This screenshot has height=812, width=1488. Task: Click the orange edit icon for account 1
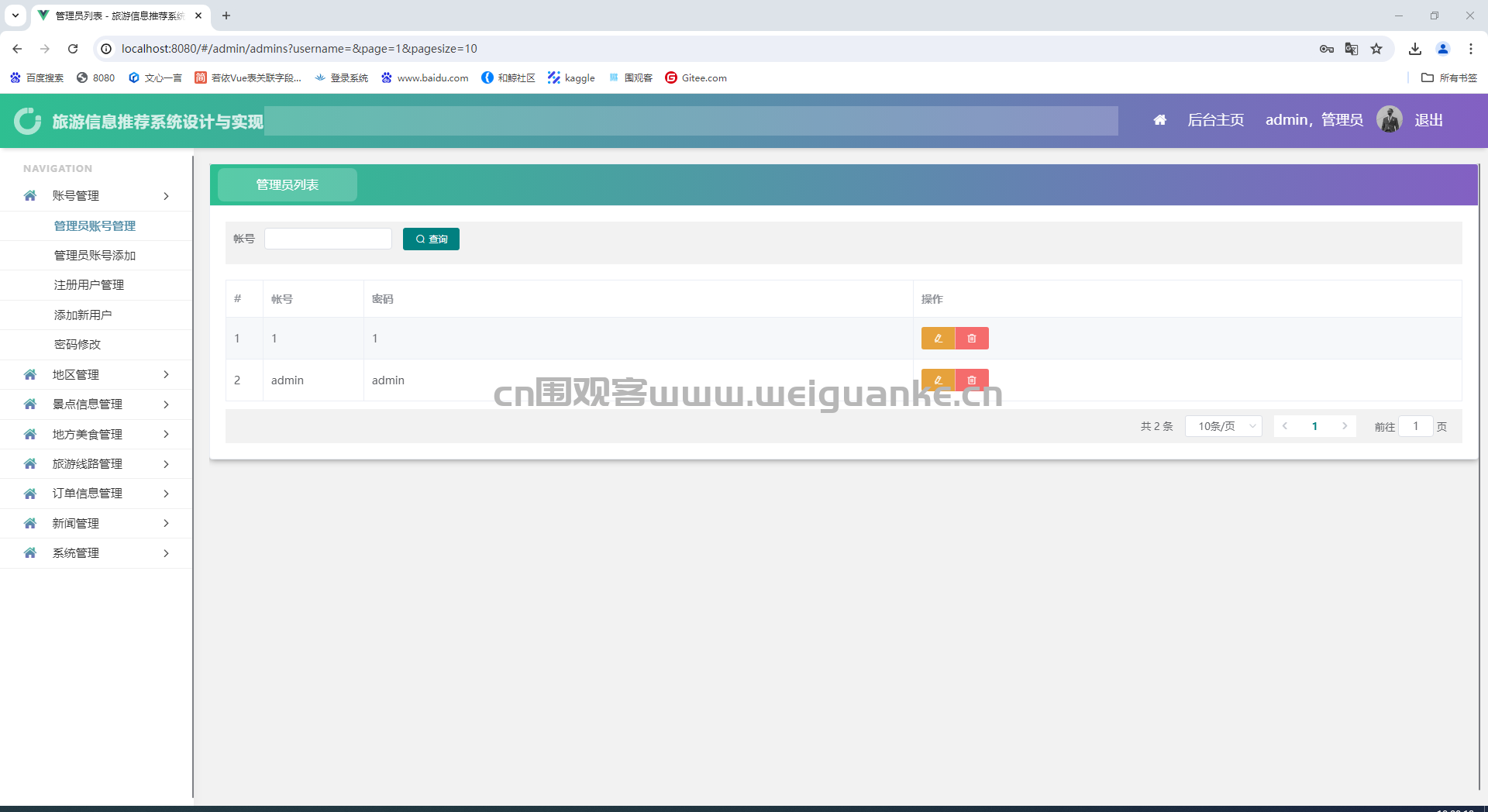pyautogui.click(x=938, y=339)
